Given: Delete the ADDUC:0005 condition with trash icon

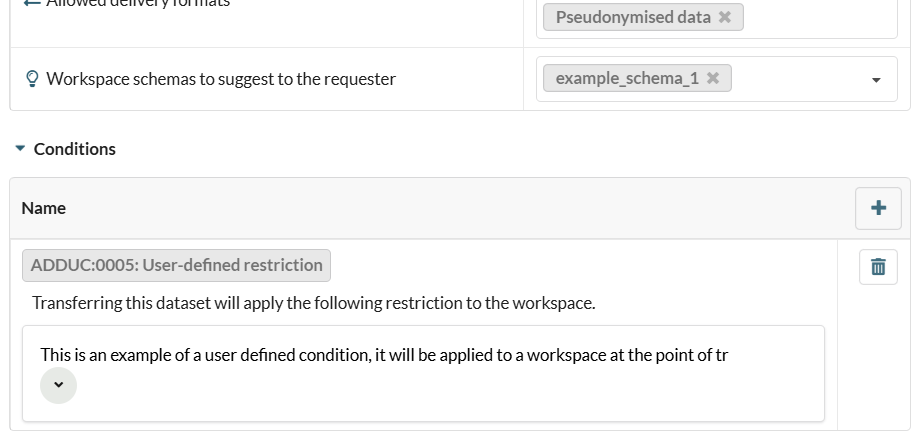Looking at the screenshot, I should point(878,267).
